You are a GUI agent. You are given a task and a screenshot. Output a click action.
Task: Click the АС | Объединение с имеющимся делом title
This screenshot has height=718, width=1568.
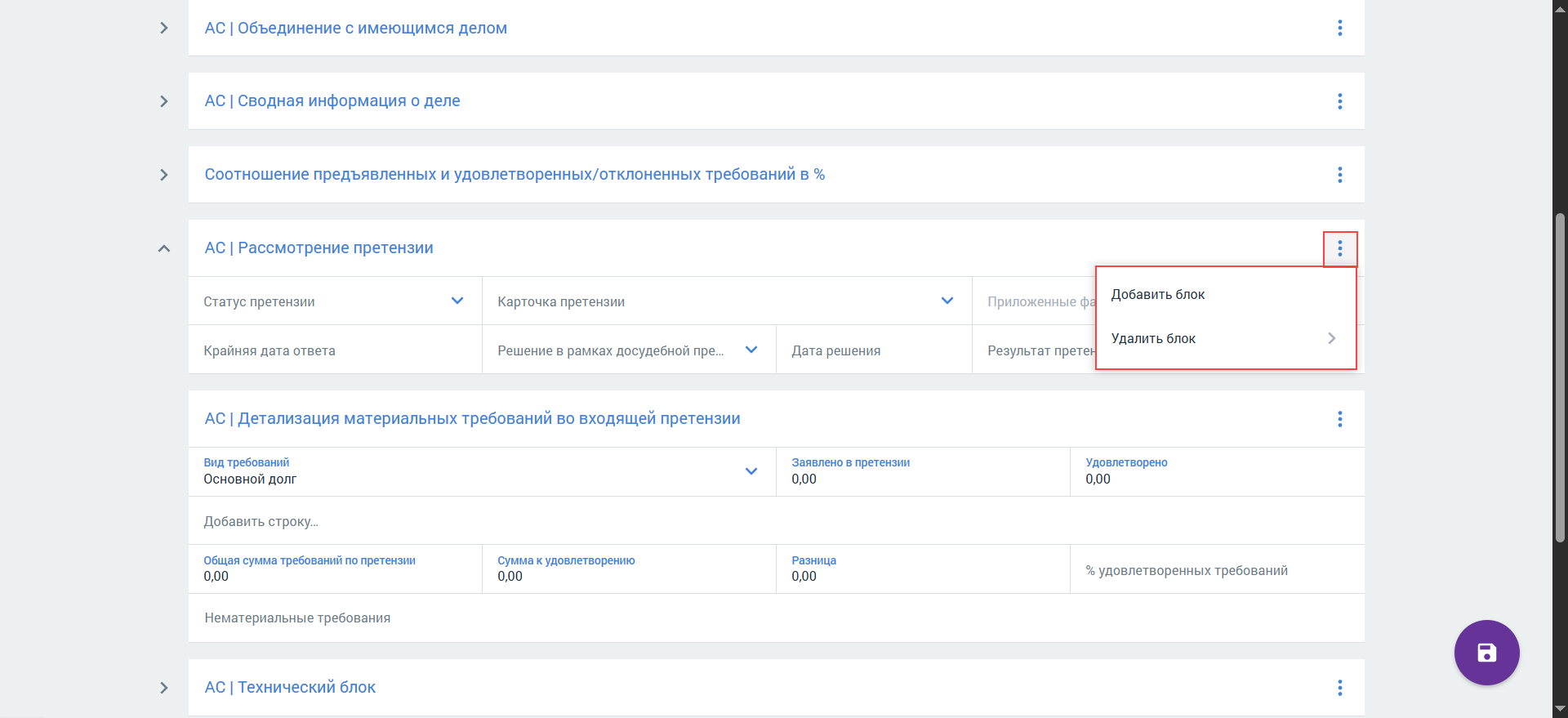pos(355,28)
